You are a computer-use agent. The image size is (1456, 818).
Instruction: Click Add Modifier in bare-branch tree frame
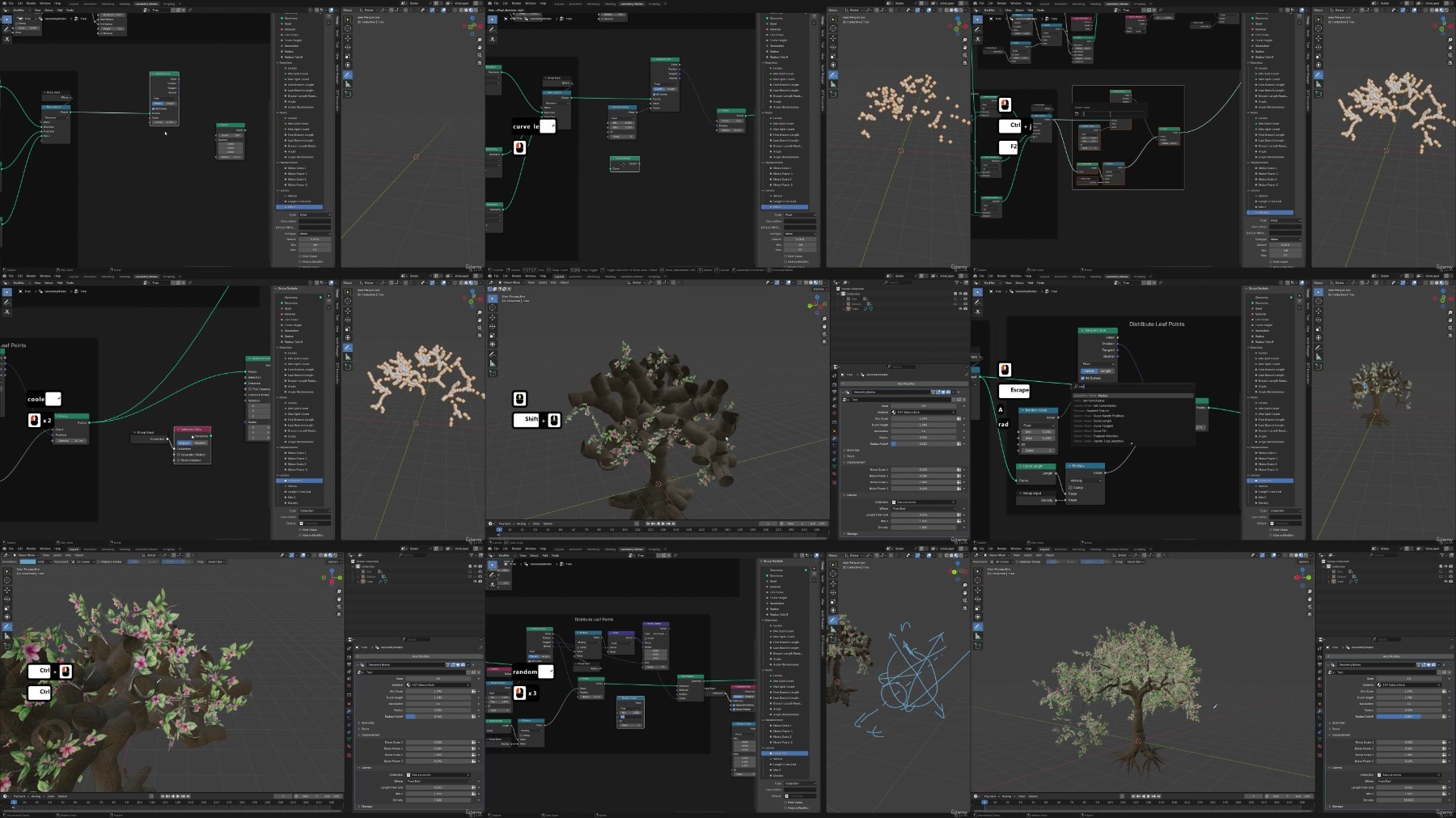(x=903, y=384)
